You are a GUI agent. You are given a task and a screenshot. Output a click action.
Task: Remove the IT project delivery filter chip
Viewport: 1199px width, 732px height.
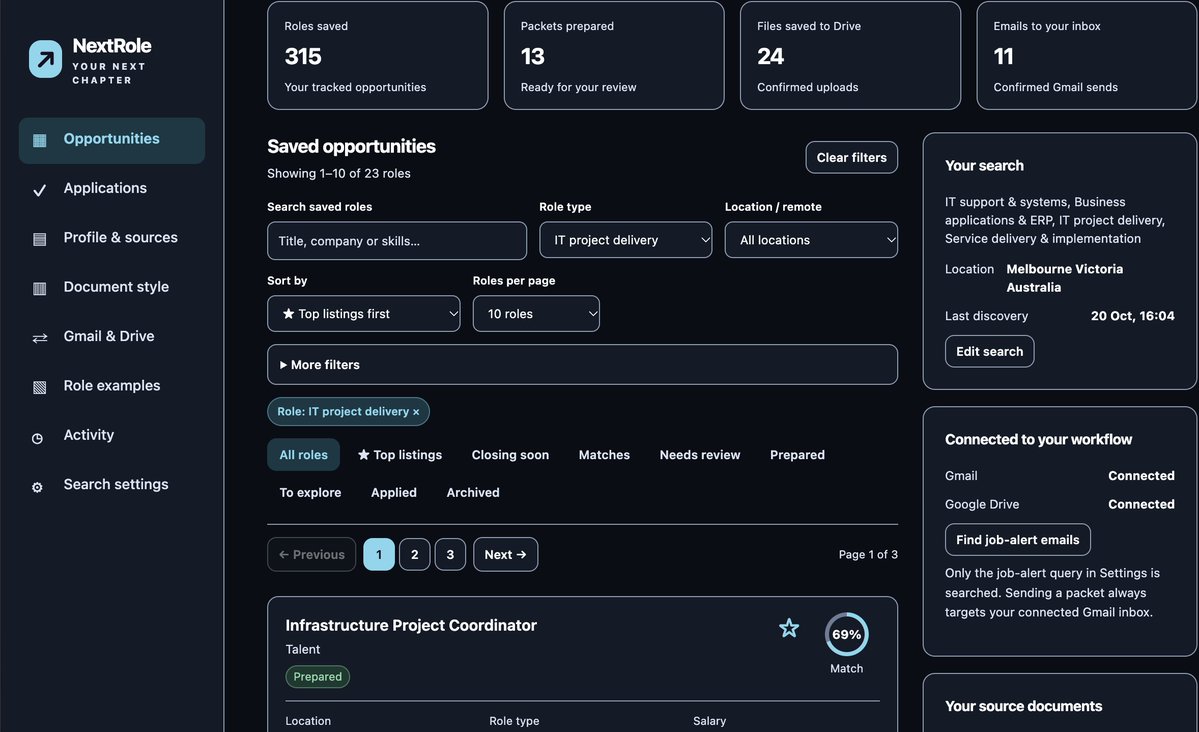pos(416,412)
